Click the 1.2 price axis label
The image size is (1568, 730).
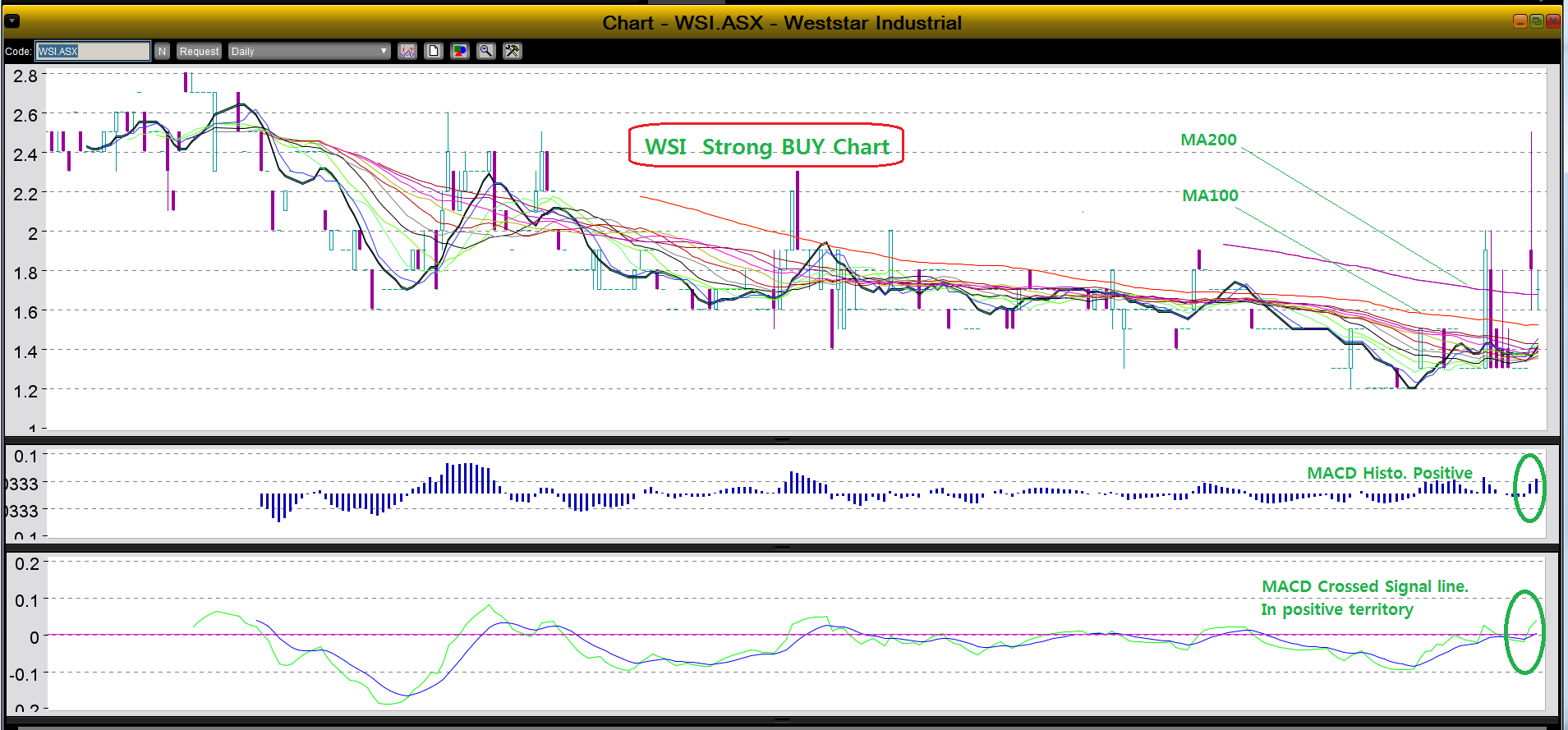tap(25, 391)
